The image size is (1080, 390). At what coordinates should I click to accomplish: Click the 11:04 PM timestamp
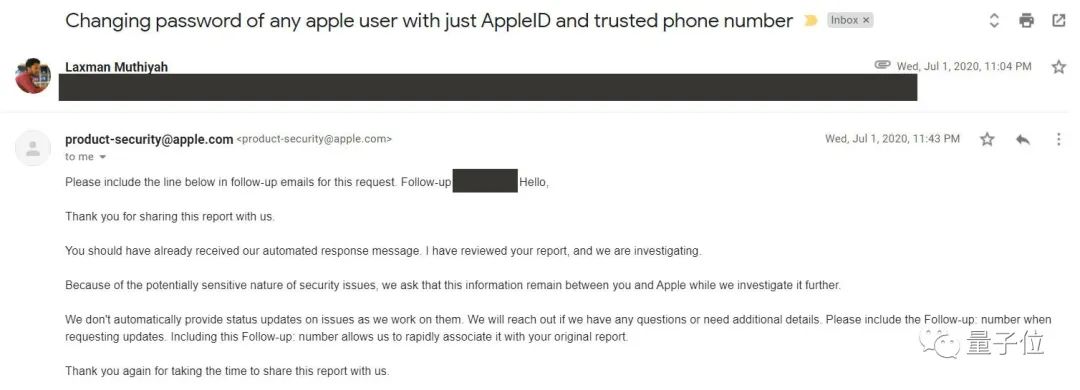(964, 66)
